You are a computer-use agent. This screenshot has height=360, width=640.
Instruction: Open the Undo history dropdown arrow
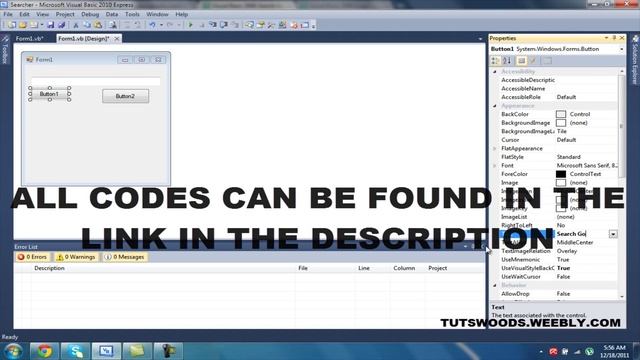click(x=161, y=25)
